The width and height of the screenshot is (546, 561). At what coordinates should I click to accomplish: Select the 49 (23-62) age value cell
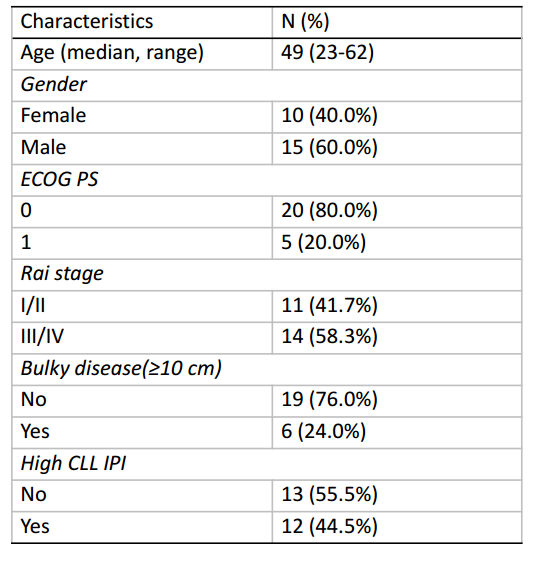pos(327,53)
